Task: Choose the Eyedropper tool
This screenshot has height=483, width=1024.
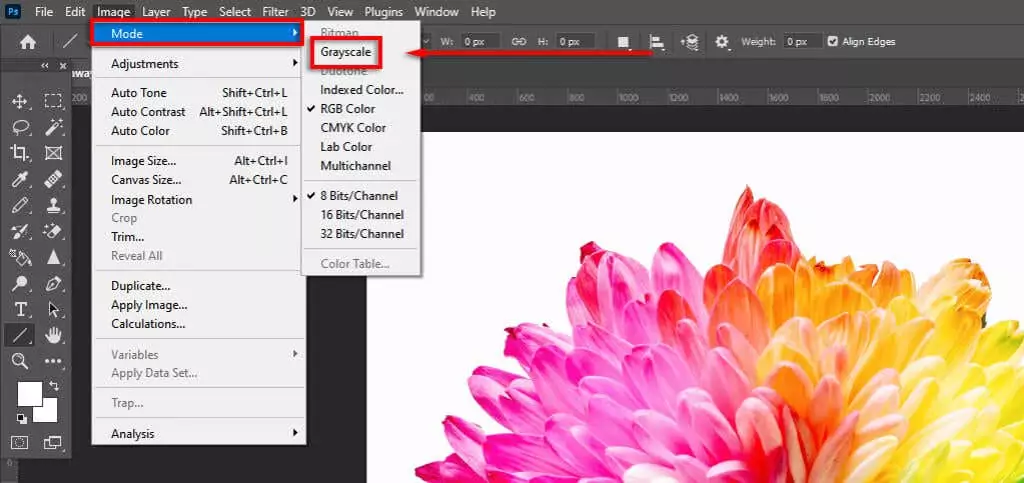Action: tap(19, 179)
